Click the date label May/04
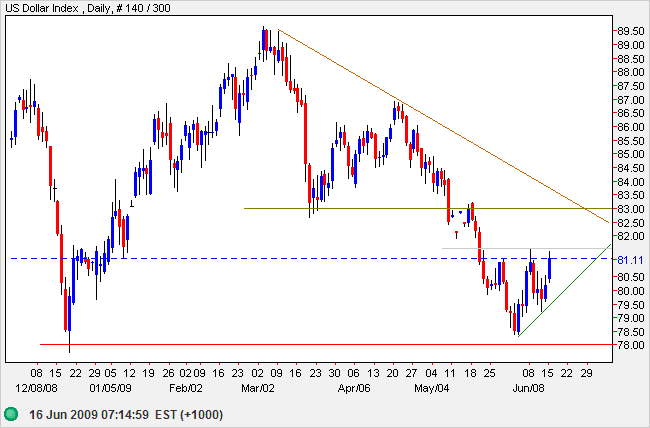This screenshot has height=428, width=650. tap(431, 389)
